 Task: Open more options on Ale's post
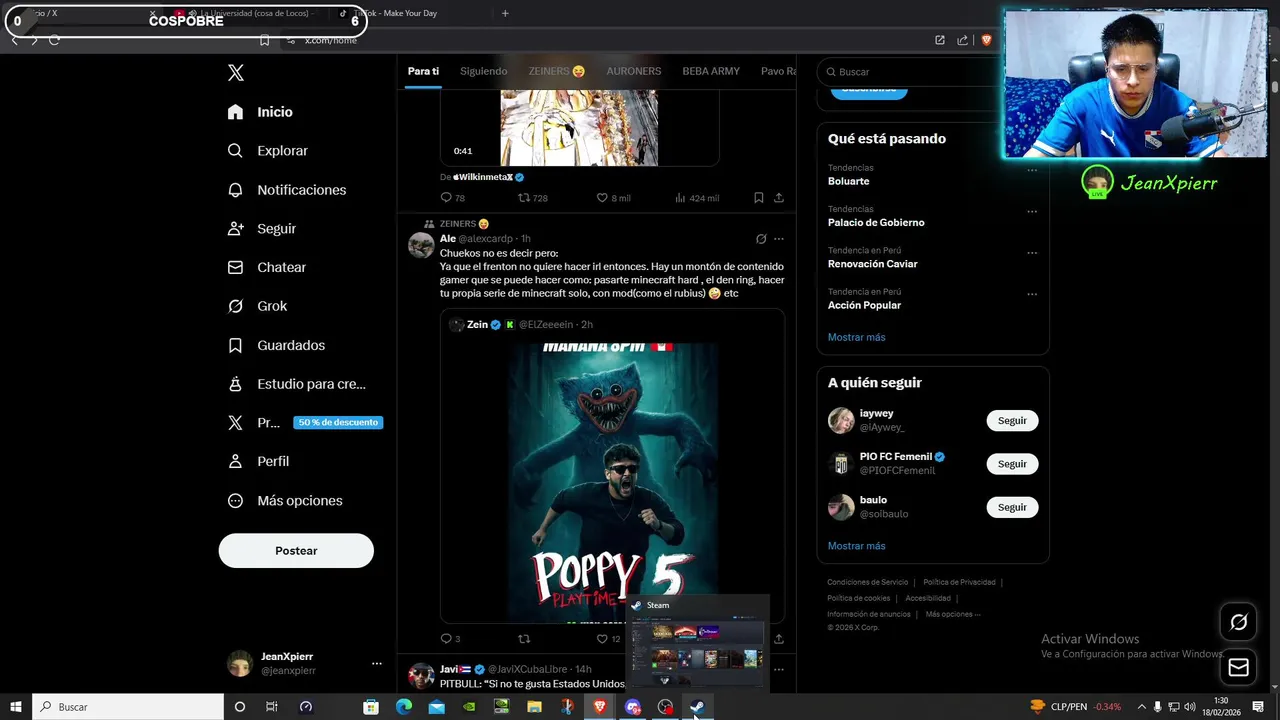pyautogui.click(x=779, y=239)
